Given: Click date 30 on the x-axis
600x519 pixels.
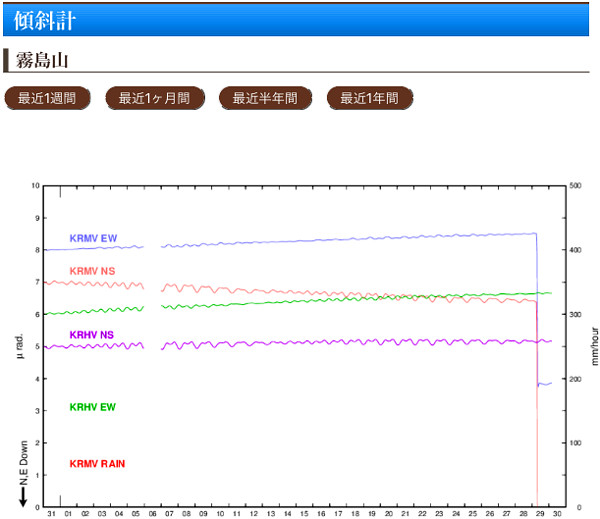Looking at the screenshot, I should (556, 513).
